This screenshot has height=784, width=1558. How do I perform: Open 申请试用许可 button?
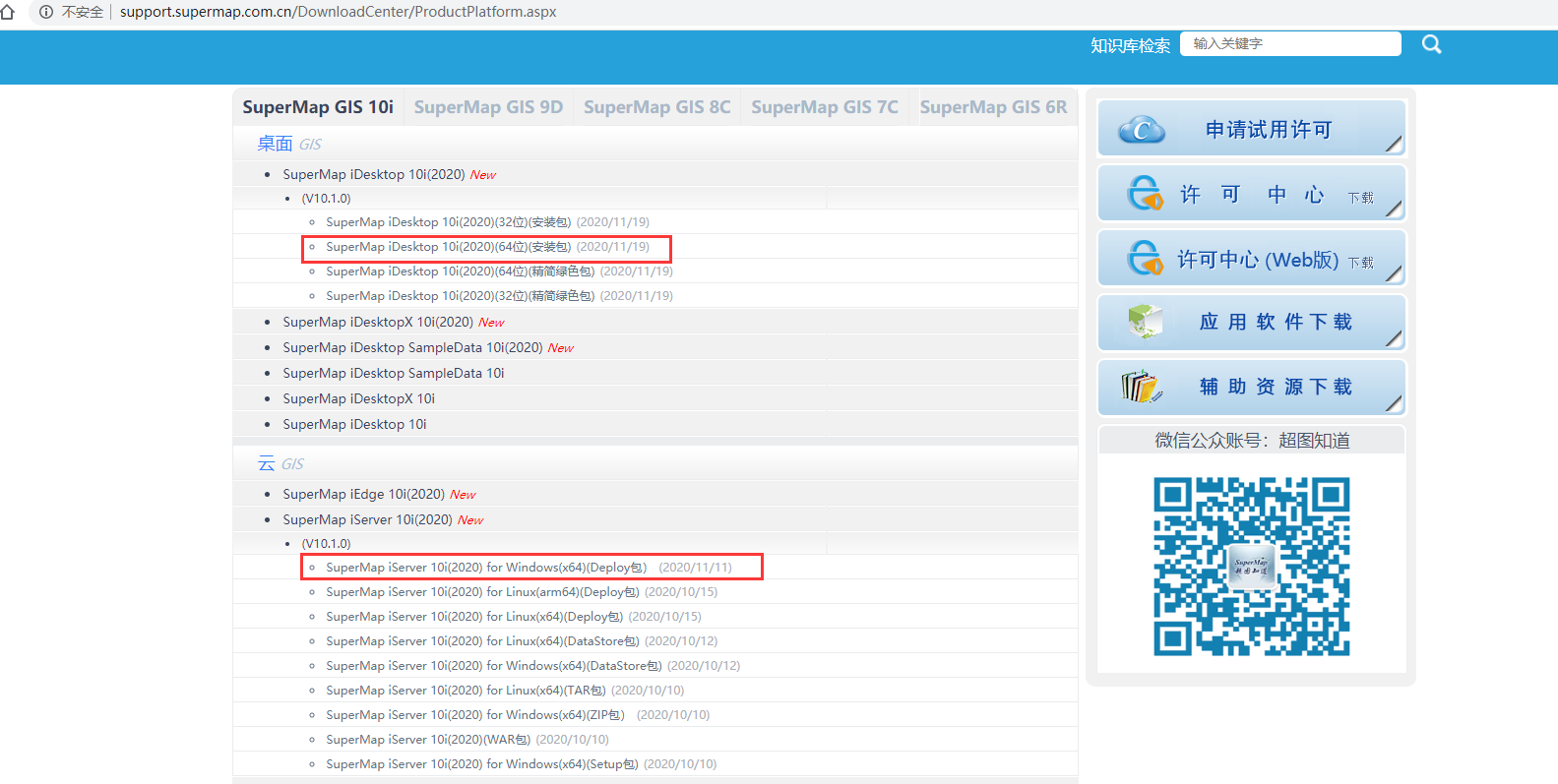click(x=1251, y=129)
